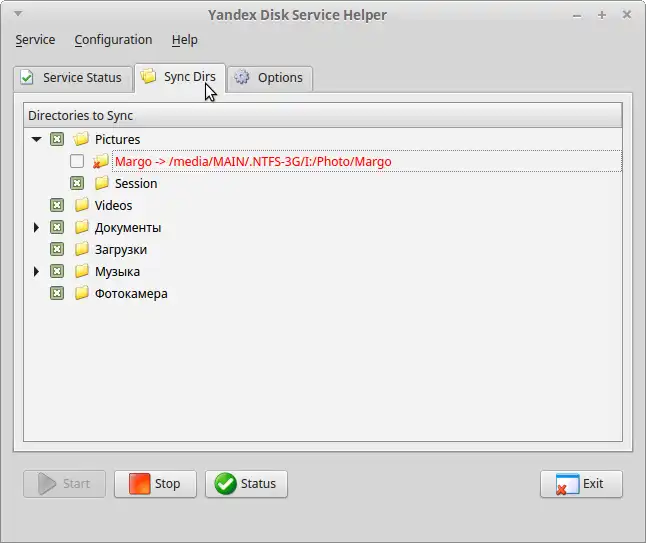Click the green checkmark Status icon

click(x=225, y=484)
